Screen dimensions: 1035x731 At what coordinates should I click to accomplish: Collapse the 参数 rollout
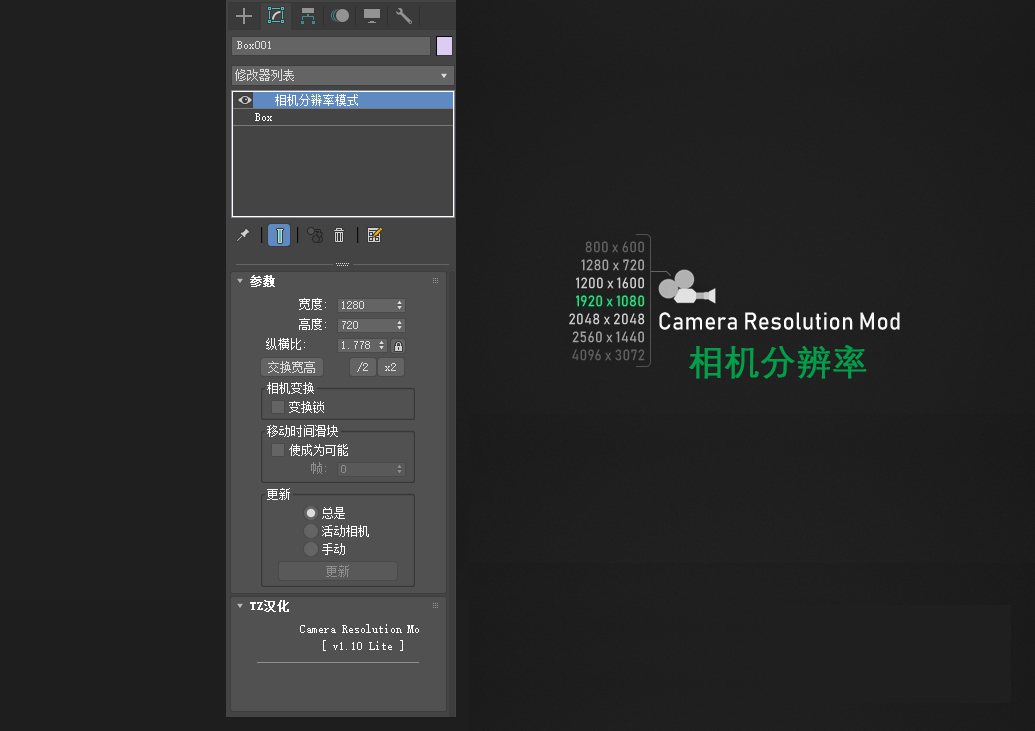click(240, 281)
